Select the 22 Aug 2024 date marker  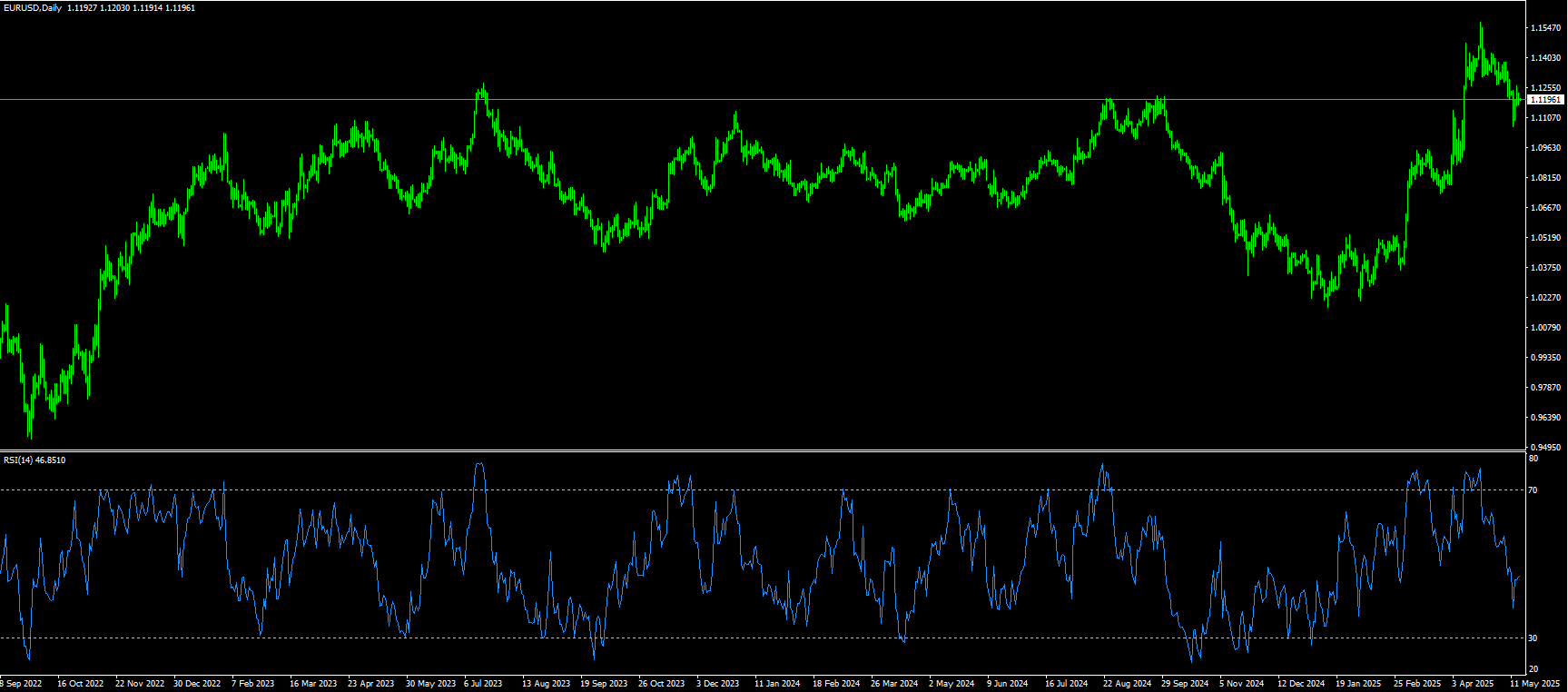click(1127, 684)
